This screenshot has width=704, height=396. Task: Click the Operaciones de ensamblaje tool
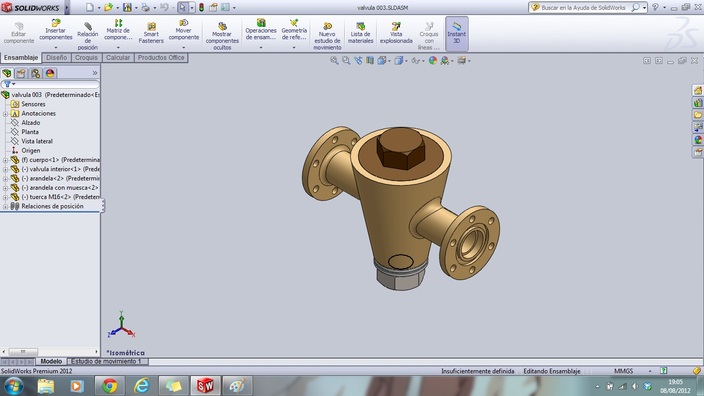[x=261, y=30]
